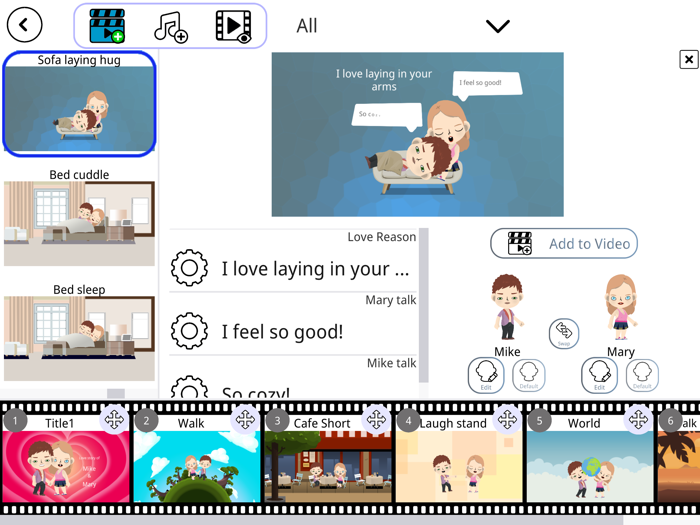Click the move handle on Title1 clip

tap(114, 420)
